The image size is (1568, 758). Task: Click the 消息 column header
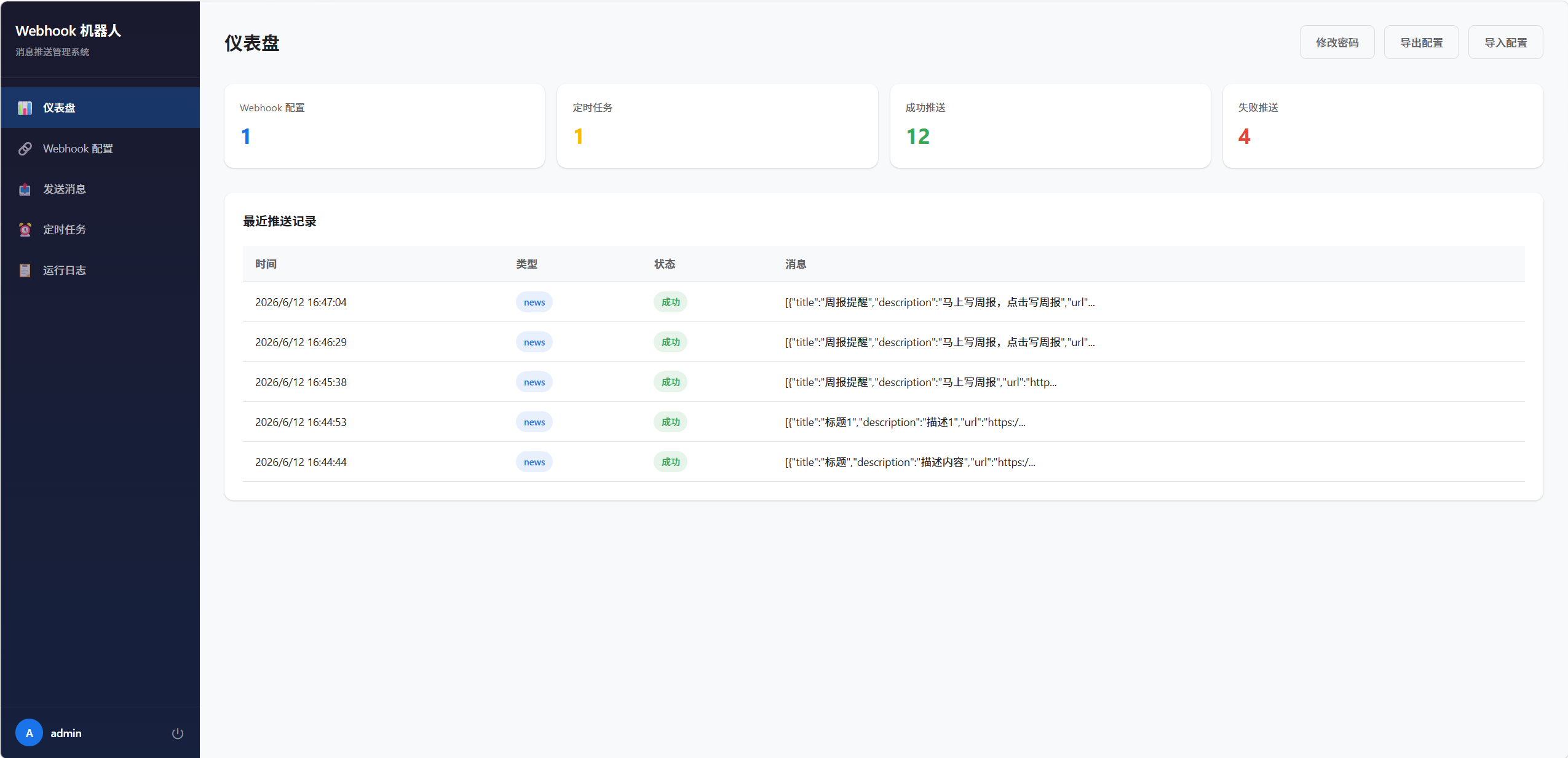tap(796, 264)
